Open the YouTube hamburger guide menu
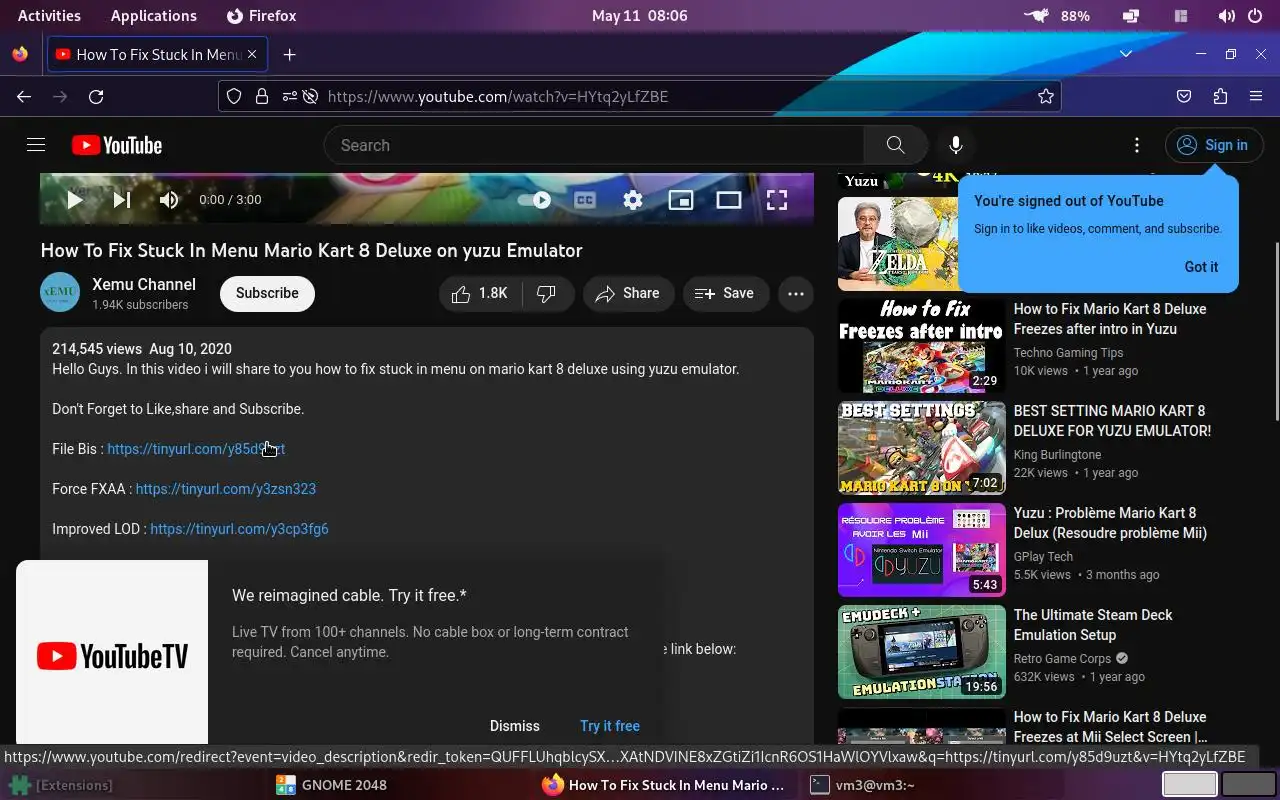Image resolution: width=1280 pixels, height=800 pixels. 36,145
